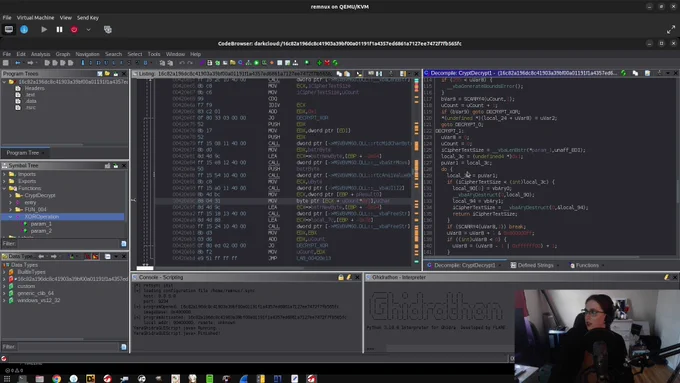The width and height of the screenshot is (680, 383).
Task: Click Symbol Tree filter options icon
Action: (x=124, y=244)
